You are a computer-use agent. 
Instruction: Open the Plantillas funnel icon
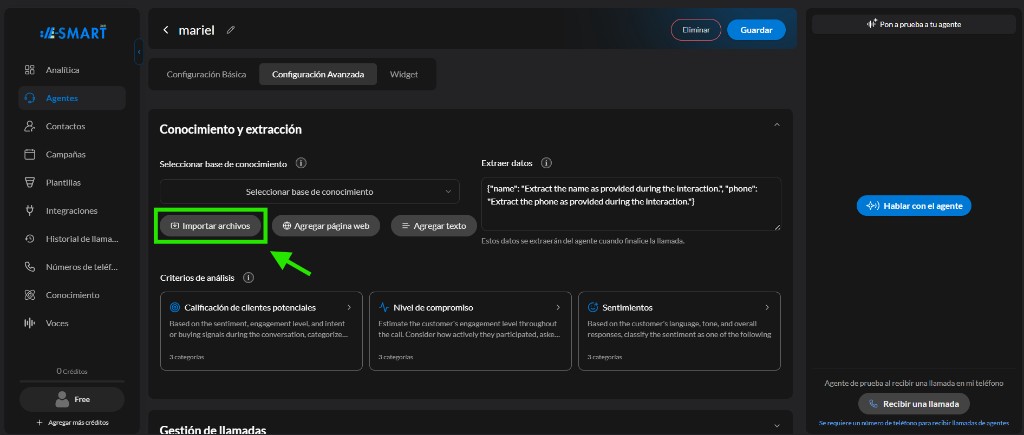click(x=29, y=182)
